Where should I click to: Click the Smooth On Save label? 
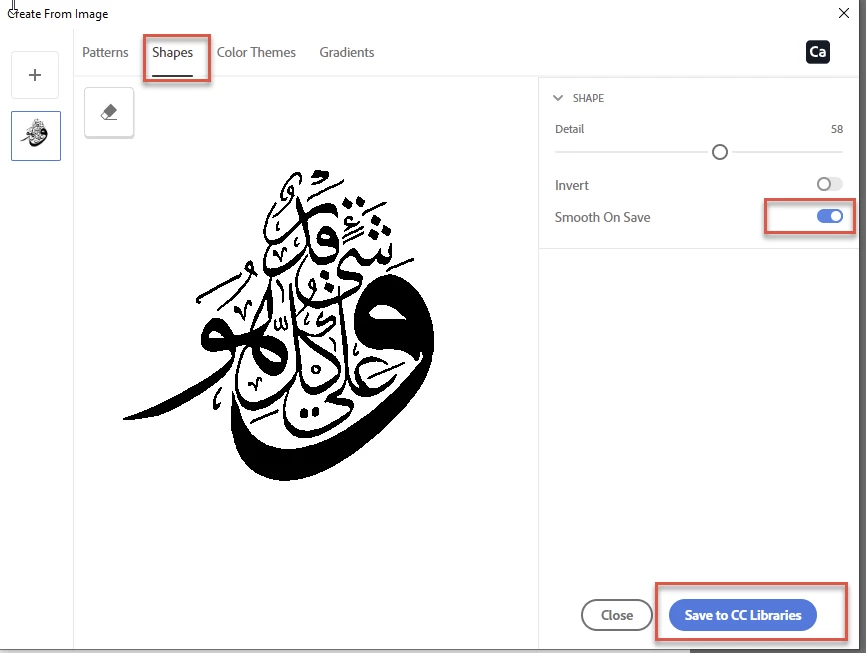click(x=603, y=217)
